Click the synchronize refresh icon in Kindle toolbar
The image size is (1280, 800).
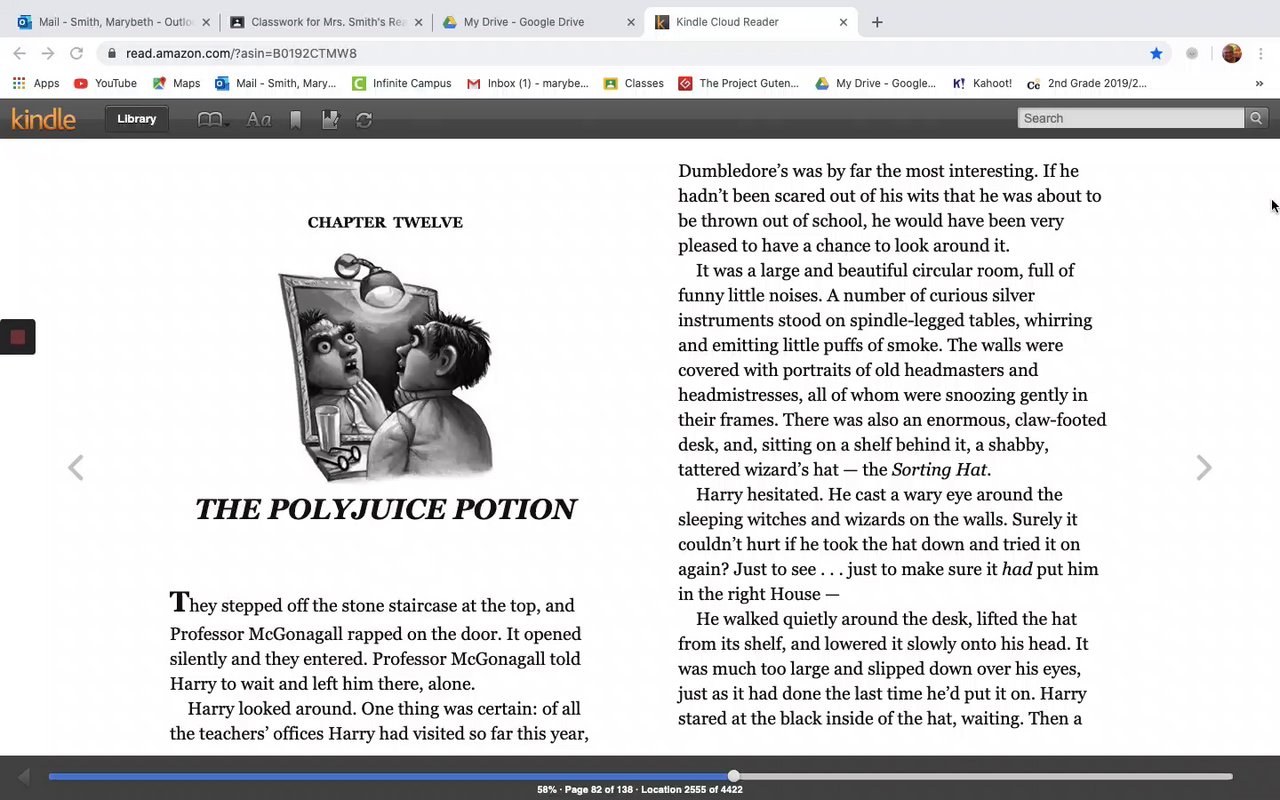click(x=364, y=120)
